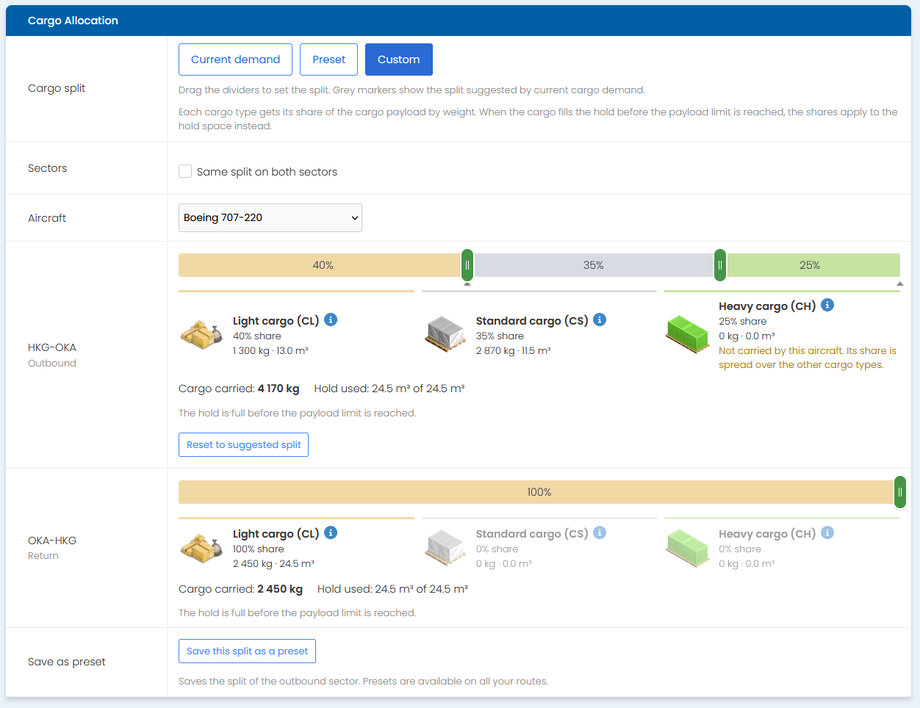The height and width of the screenshot is (708, 920).
Task: Select the Preset cargo split option
Action: coord(329,59)
